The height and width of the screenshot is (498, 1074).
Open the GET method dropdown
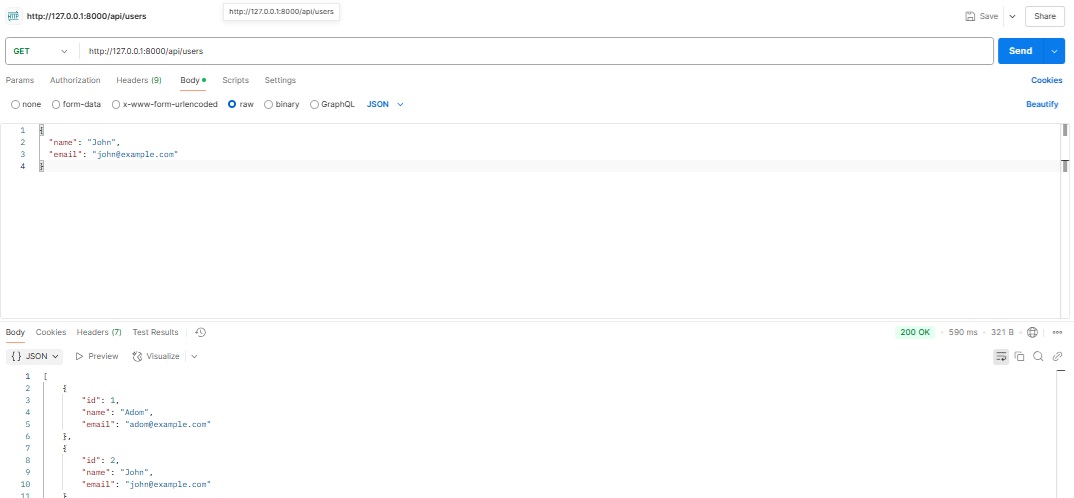(42, 51)
